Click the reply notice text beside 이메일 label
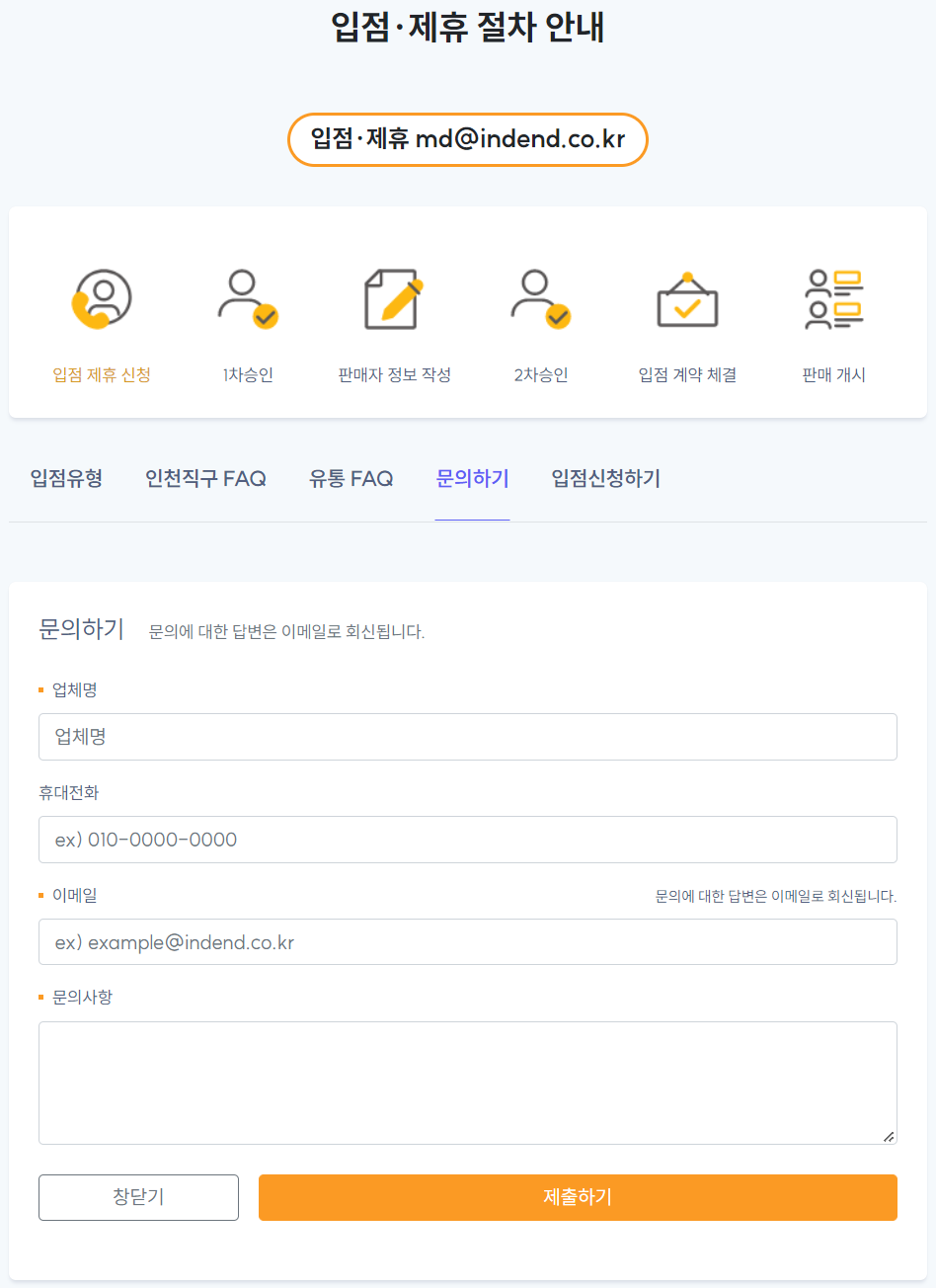Image resolution: width=936 pixels, height=1288 pixels. pos(776,896)
